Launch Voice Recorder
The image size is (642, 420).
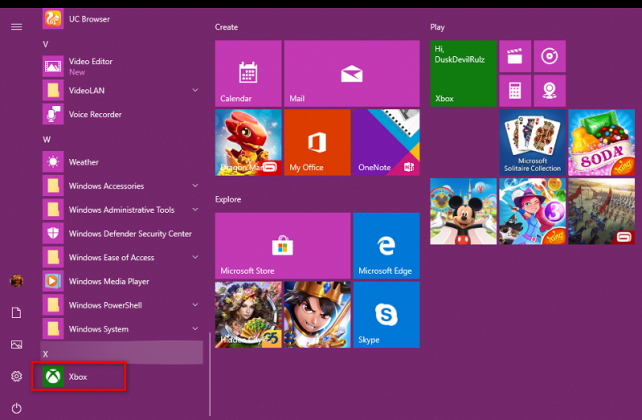point(122,114)
